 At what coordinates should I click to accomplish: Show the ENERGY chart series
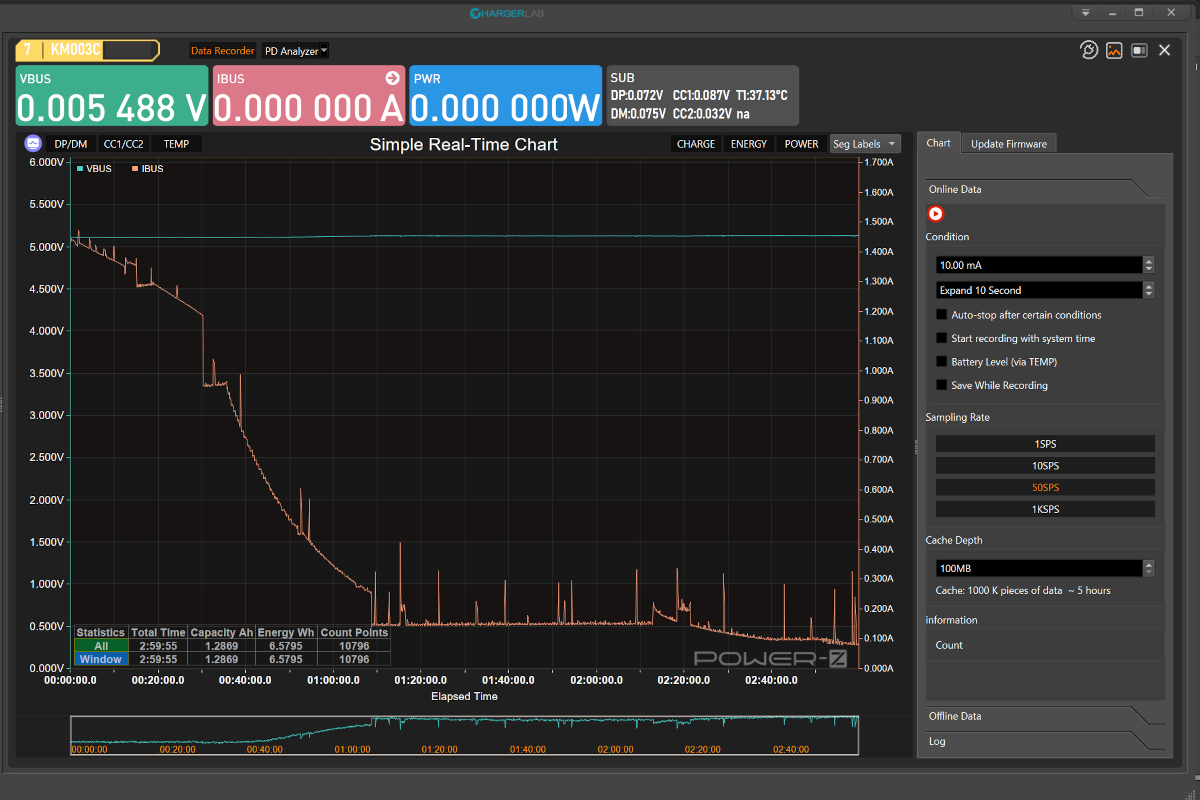tap(749, 144)
